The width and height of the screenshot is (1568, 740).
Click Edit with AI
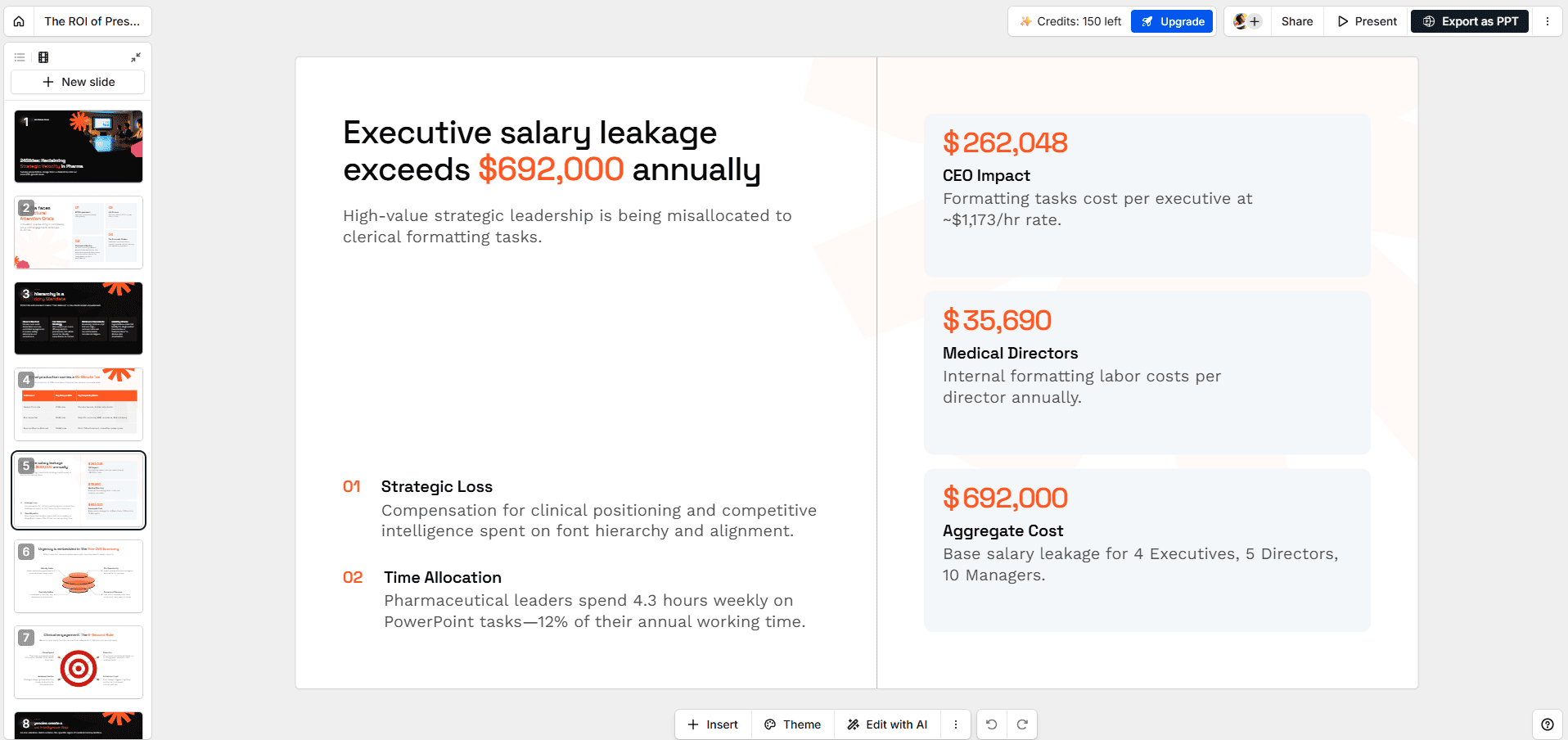click(887, 724)
